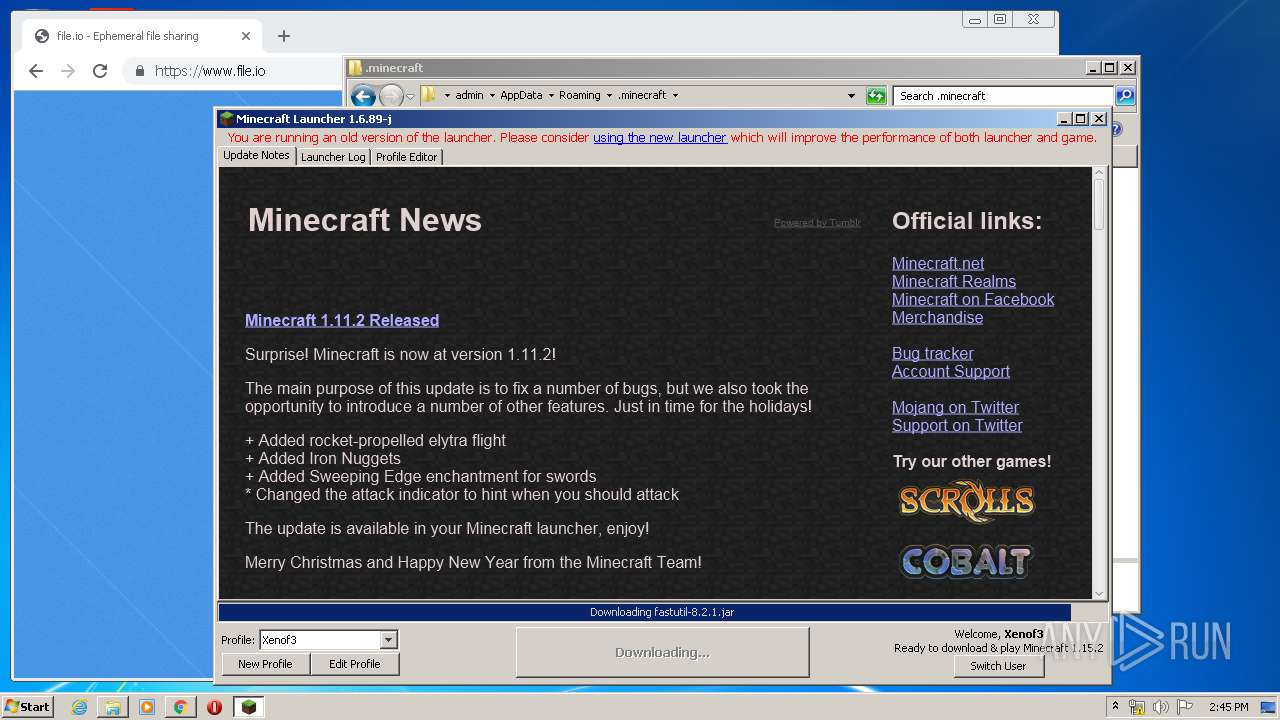Click the news pane scroll down arrow
Screen dimensions: 1280x720
pyautogui.click(x=1099, y=593)
